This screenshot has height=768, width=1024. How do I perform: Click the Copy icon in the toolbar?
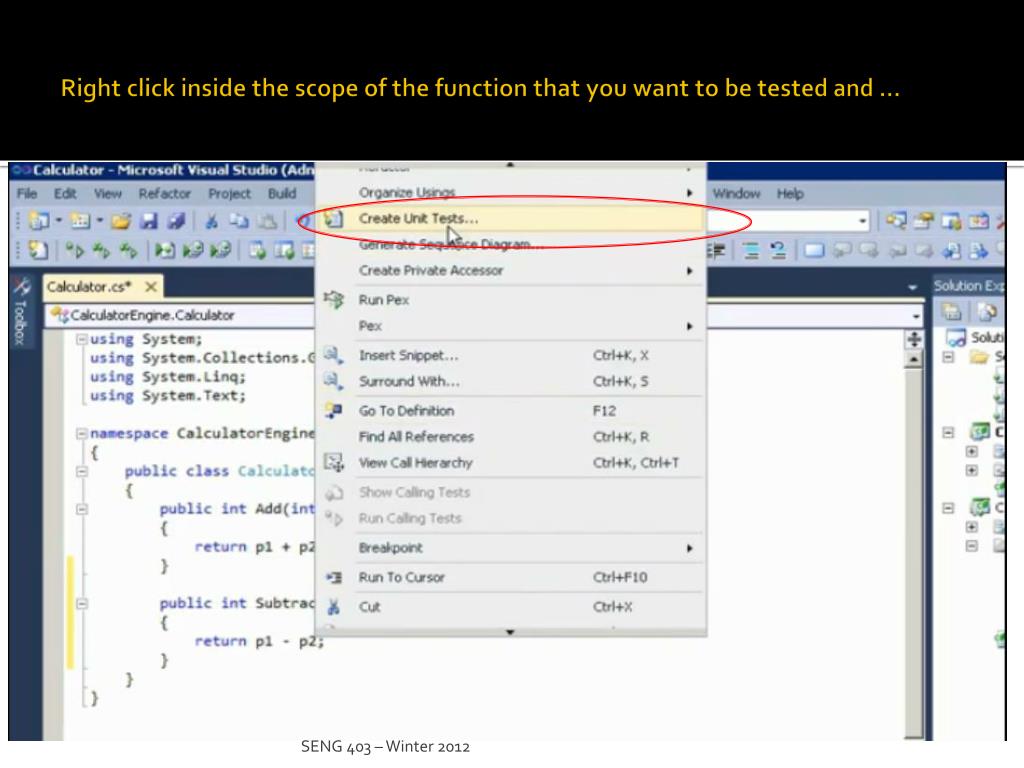[239, 221]
